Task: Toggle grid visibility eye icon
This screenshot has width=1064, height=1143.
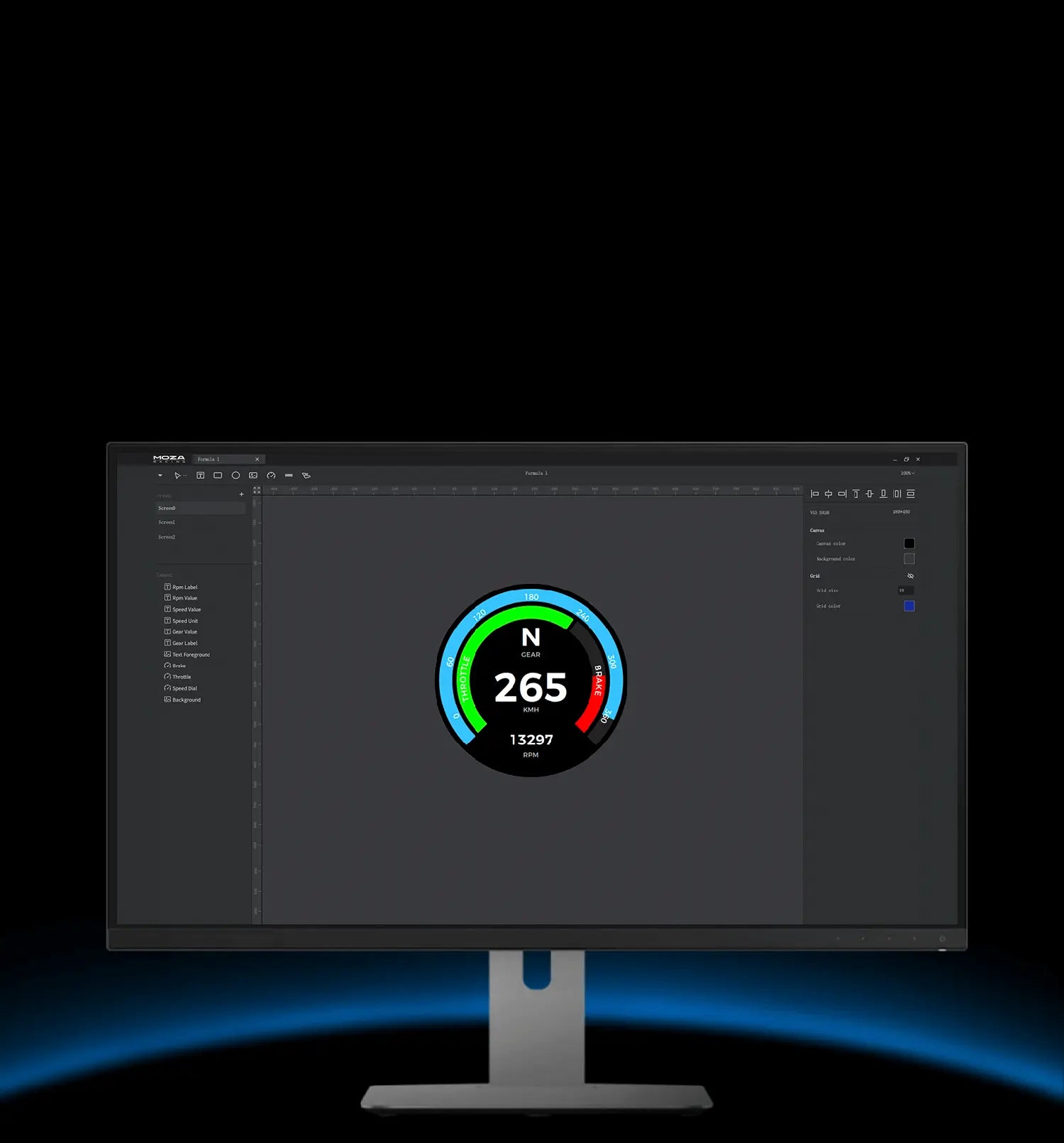Action: point(910,576)
